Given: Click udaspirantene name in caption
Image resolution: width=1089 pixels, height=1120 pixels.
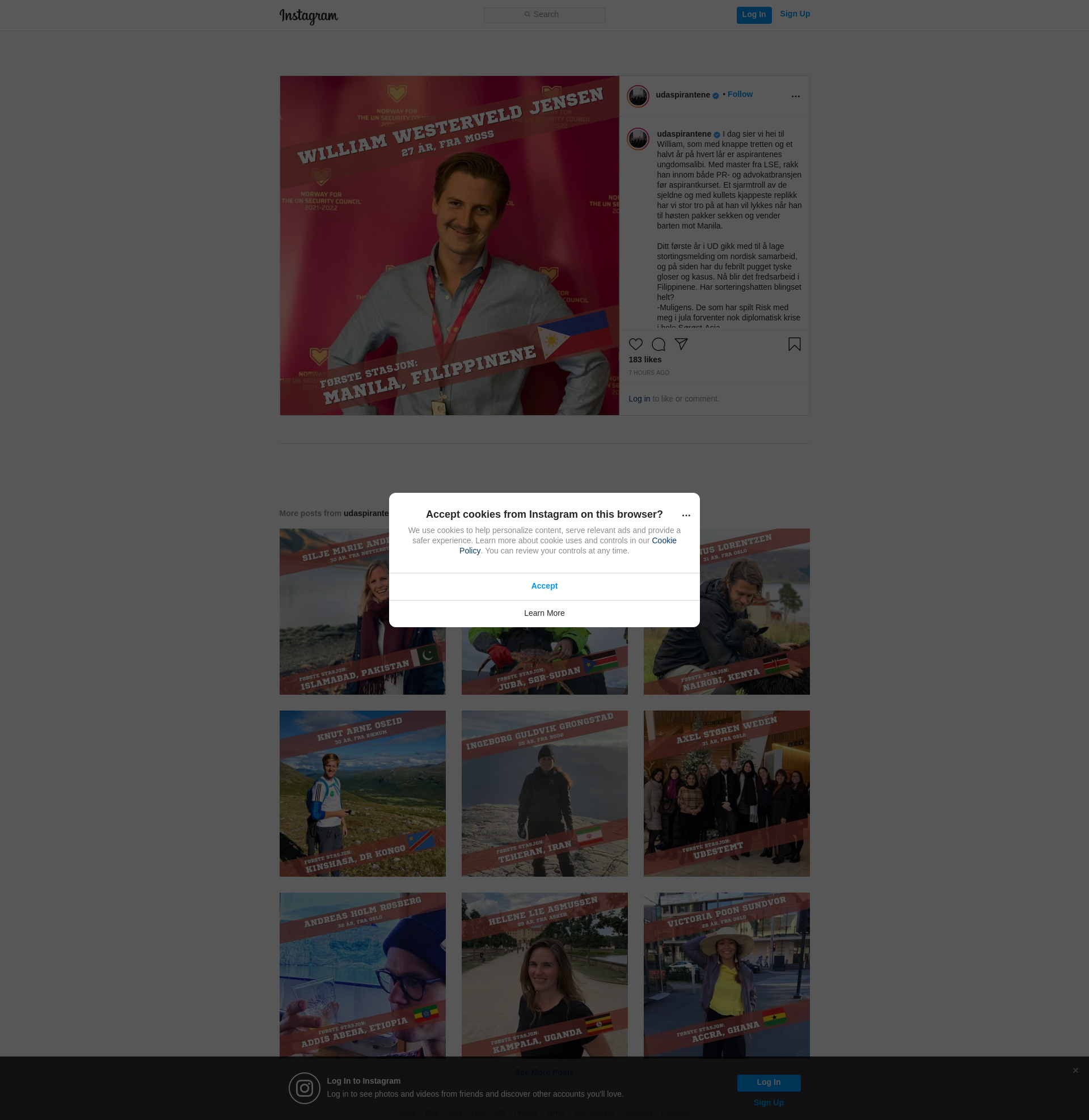Looking at the screenshot, I should pyautogui.click(x=683, y=134).
